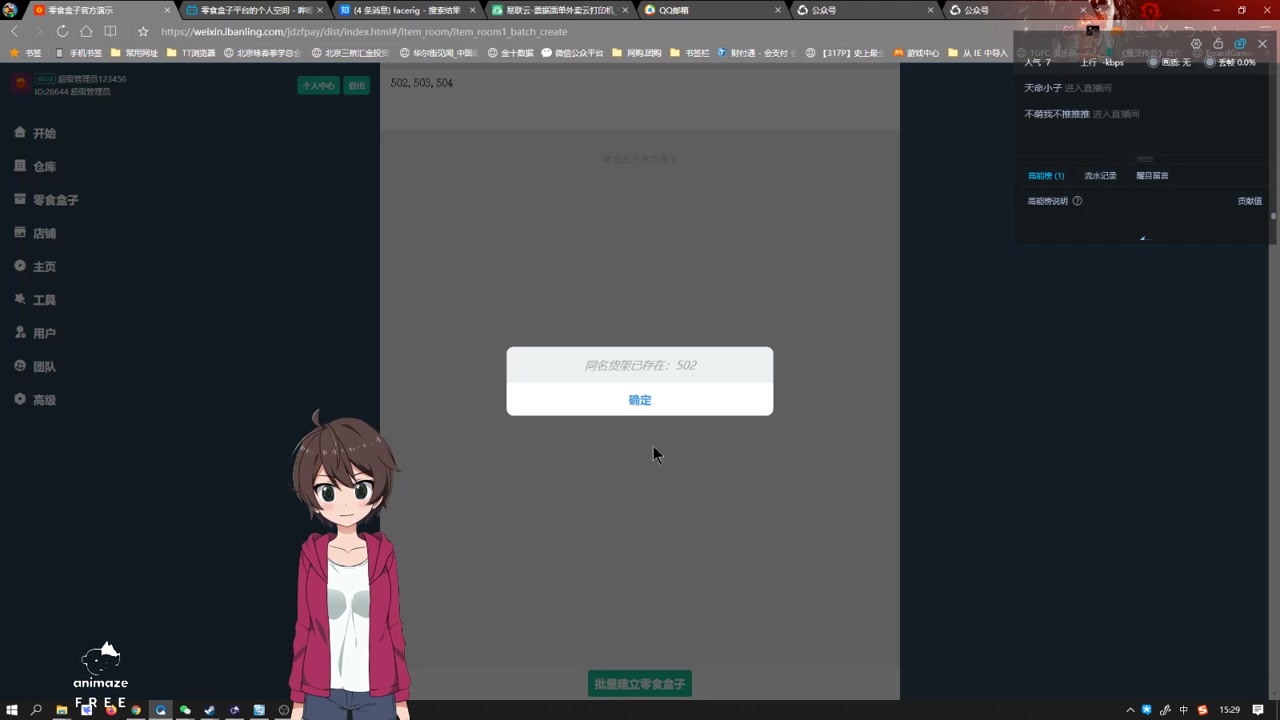The image size is (1280, 720).
Task: Click 天命小子 username in live panel
Action: 1043,88
